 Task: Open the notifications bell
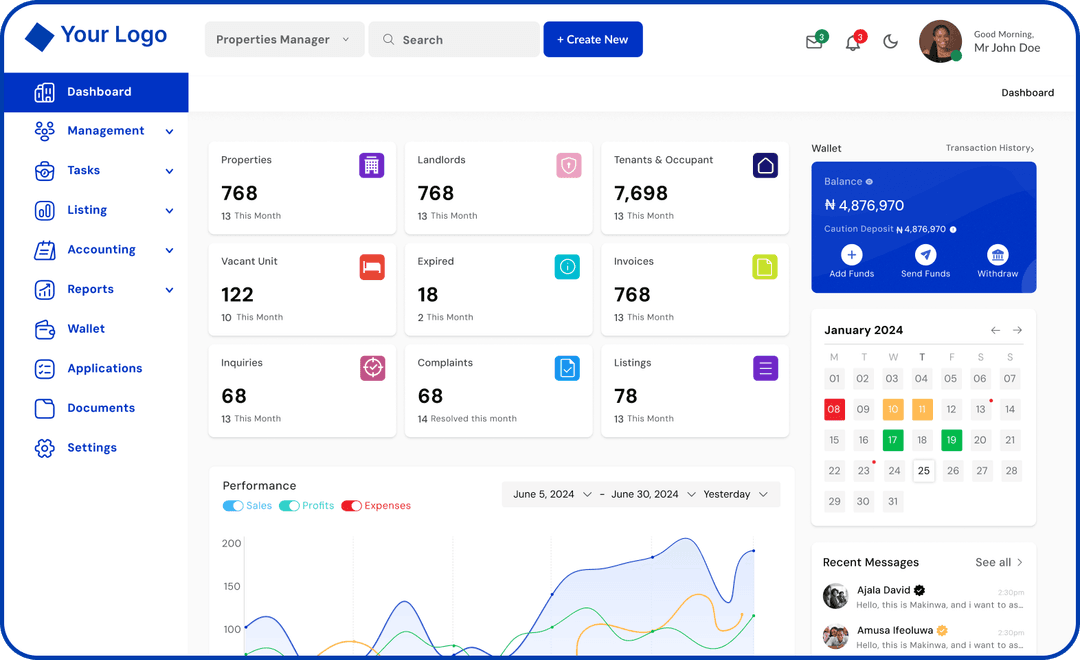[853, 41]
